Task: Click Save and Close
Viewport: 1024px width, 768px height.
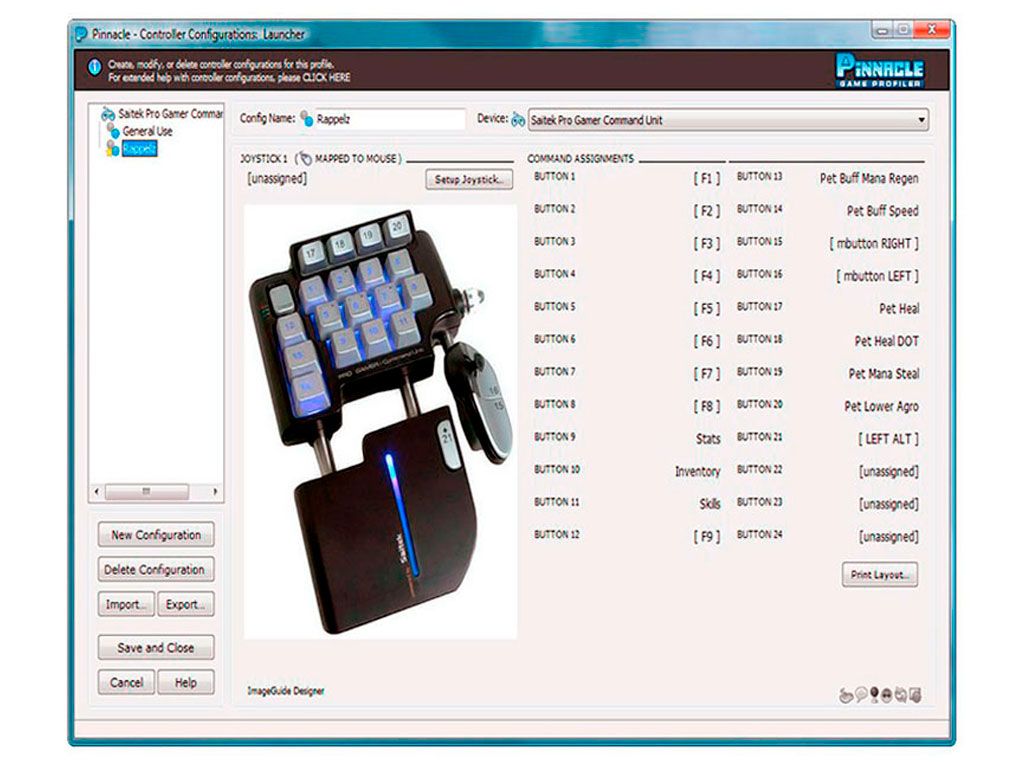Action: [x=155, y=648]
